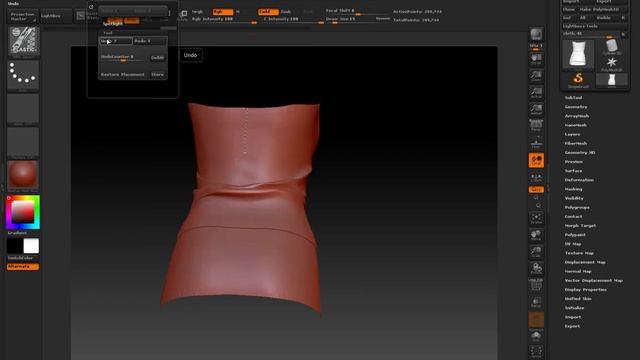Click the Scroll canvas icon
The width and height of the screenshot is (640, 360).
(x=536, y=60)
